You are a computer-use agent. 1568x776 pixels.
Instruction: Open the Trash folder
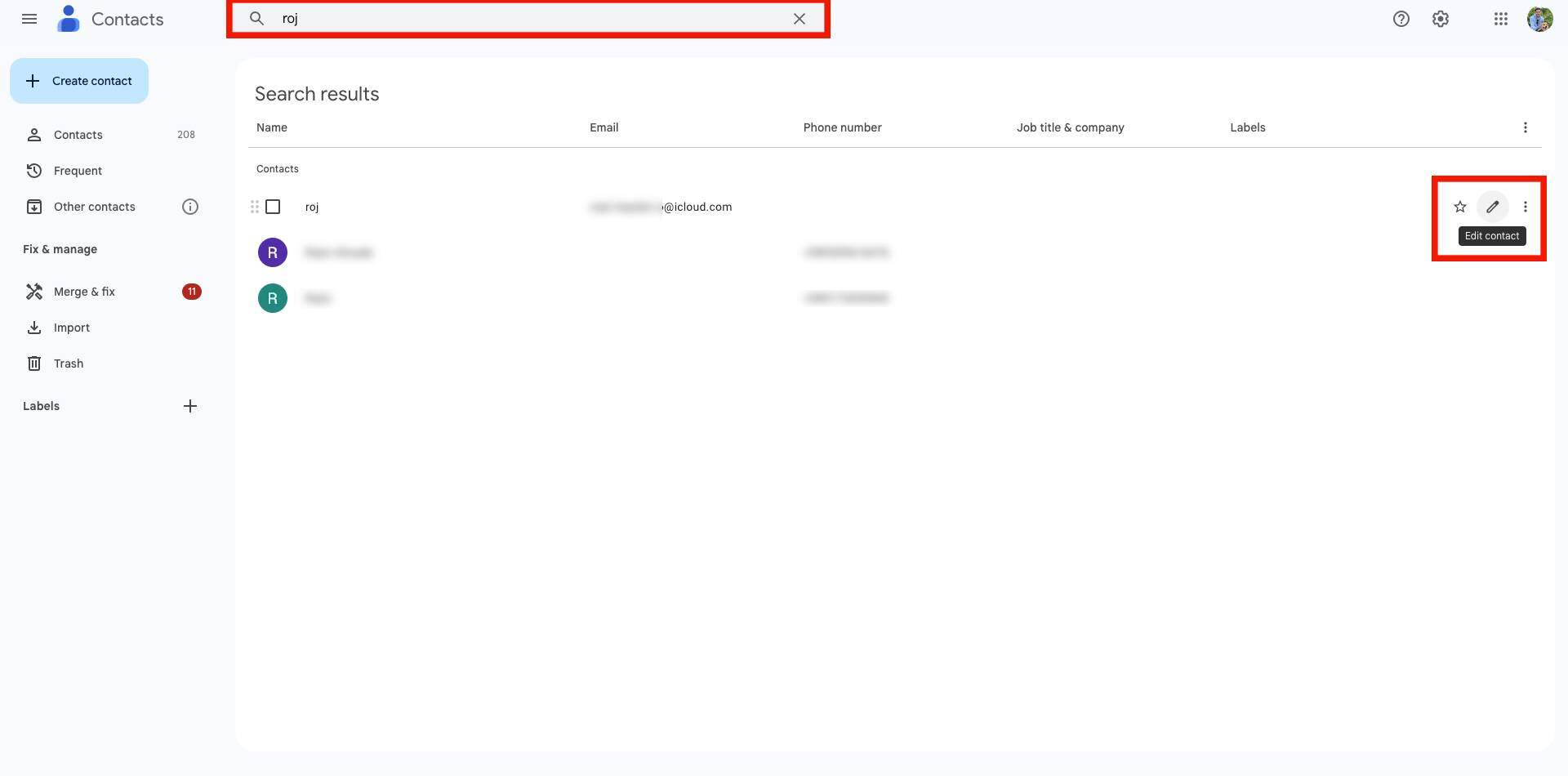click(x=69, y=363)
